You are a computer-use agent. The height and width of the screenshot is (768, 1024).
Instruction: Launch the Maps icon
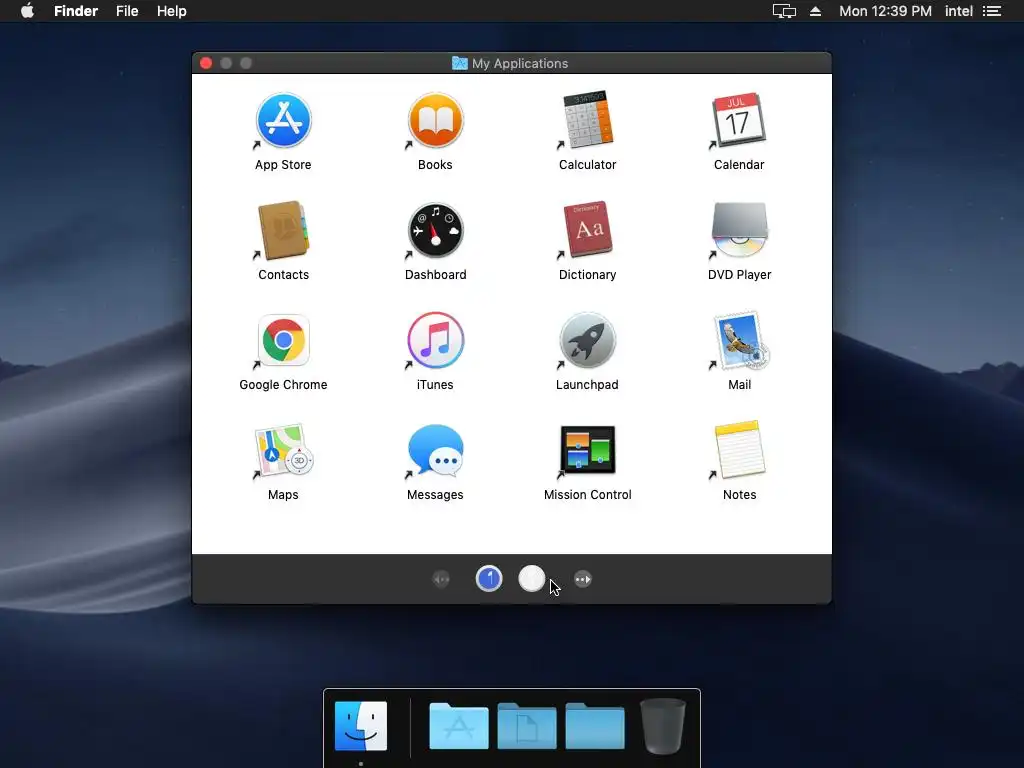click(283, 450)
